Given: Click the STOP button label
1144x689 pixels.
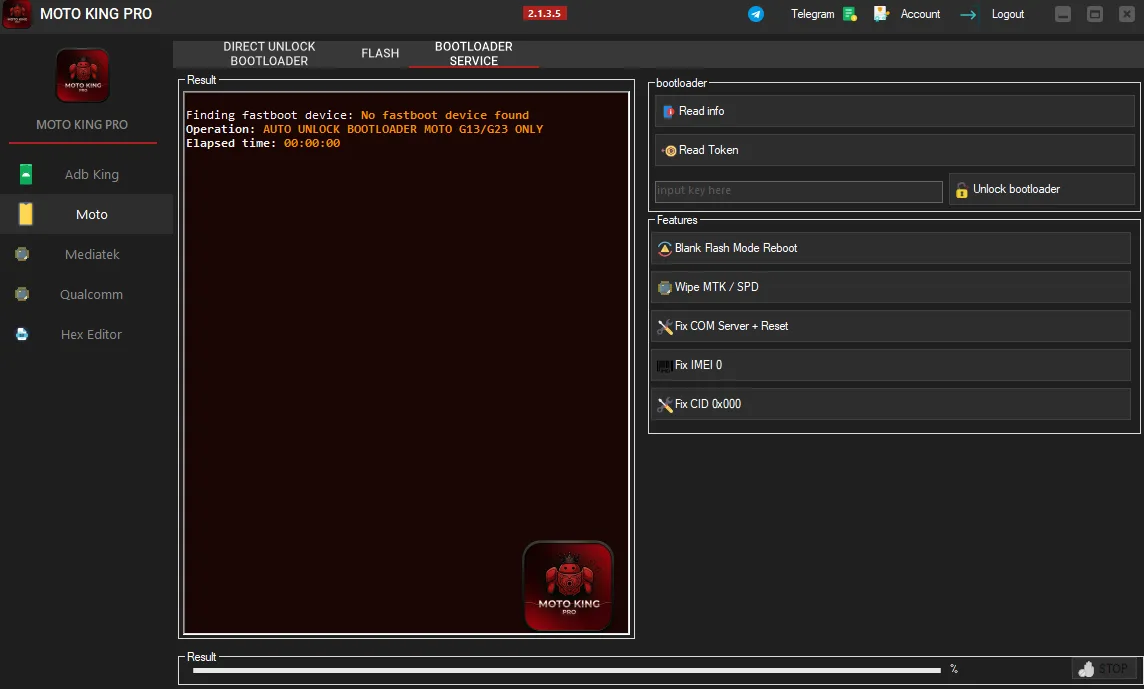Looking at the screenshot, I should click(x=1113, y=669).
